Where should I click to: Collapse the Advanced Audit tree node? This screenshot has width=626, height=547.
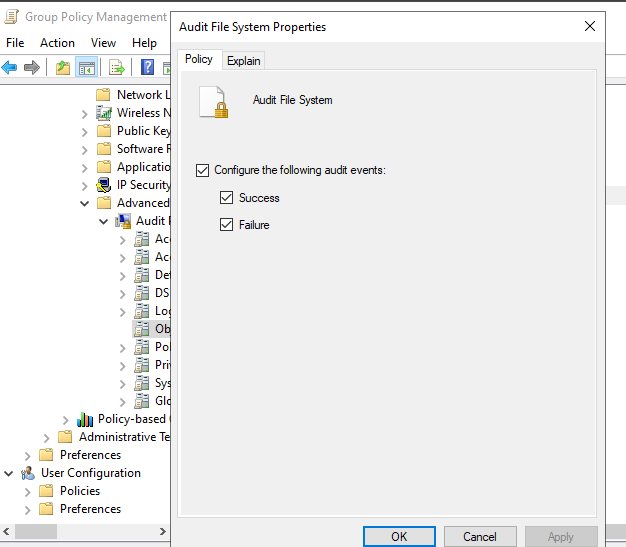pos(84,204)
